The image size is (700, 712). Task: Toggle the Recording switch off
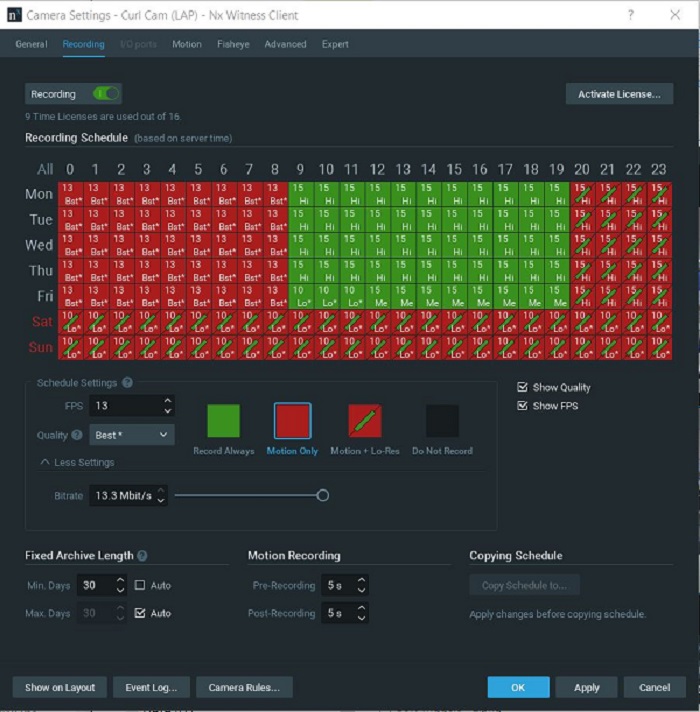pos(105,94)
